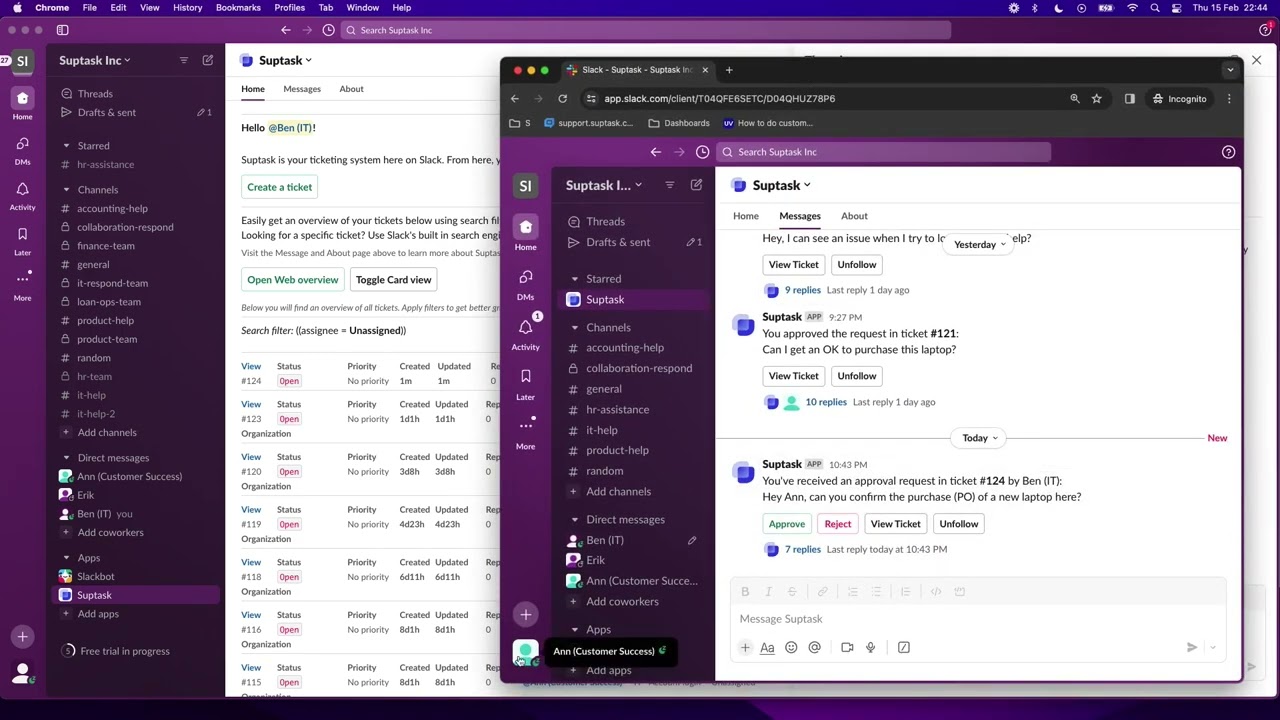Click the compose new message icon next to Suptask I... header
Image resolution: width=1280 pixels, height=720 pixels.
tap(696, 185)
